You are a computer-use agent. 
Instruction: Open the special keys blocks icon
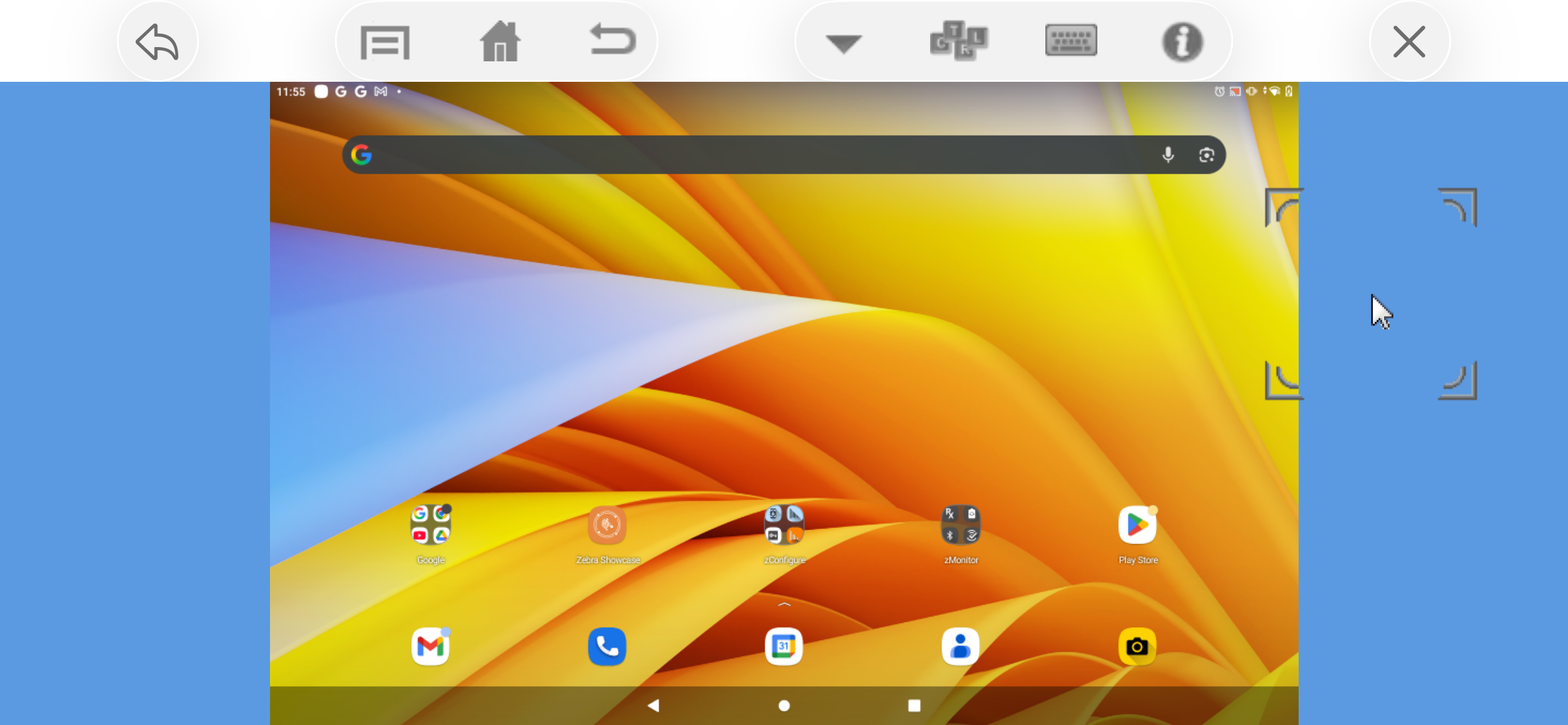[959, 41]
